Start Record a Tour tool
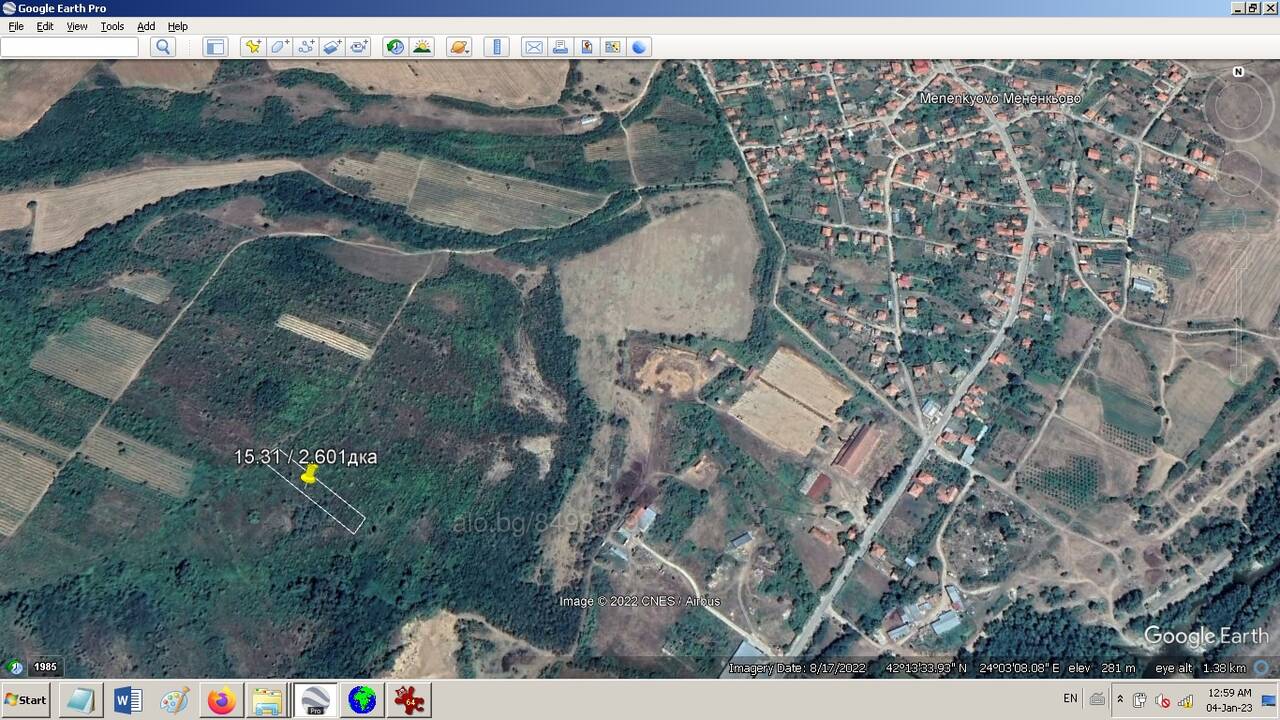The width and height of the screenshot is (1280, 720). (x=358, y=47)
